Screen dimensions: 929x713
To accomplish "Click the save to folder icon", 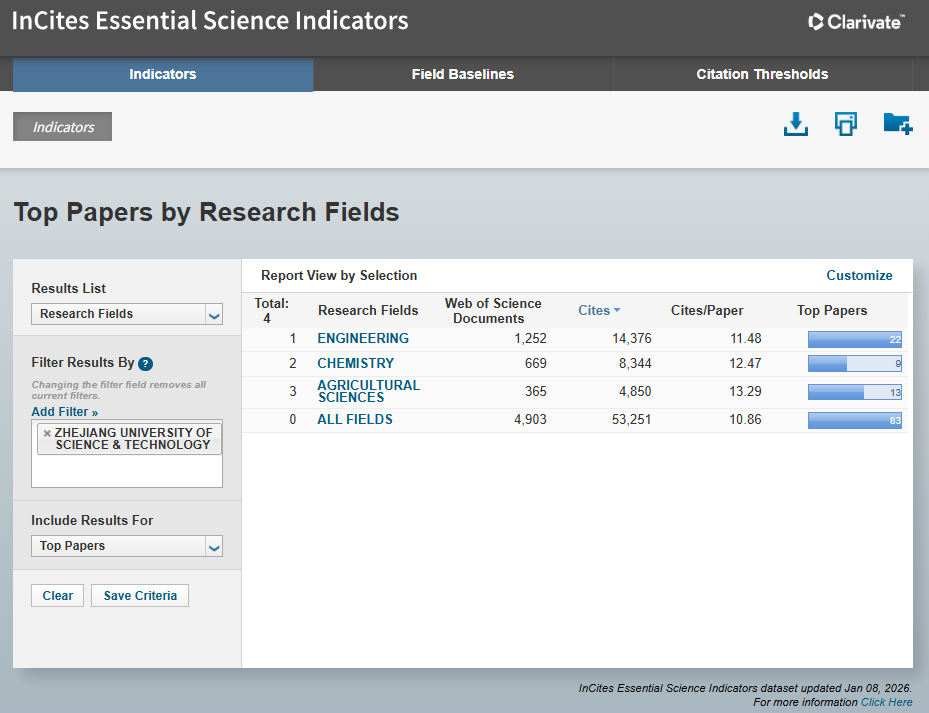I will [897, 124].
